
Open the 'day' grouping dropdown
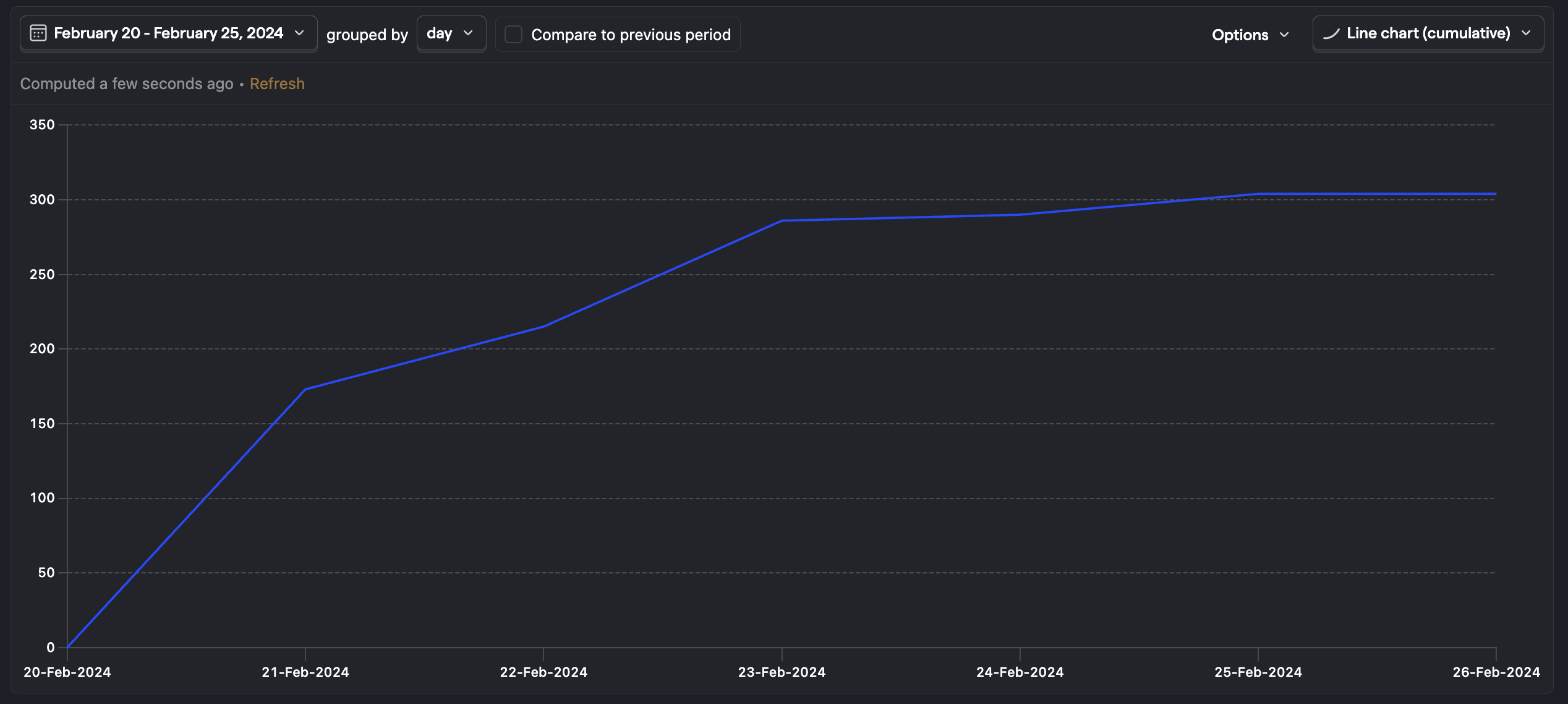tap(451, 34)
